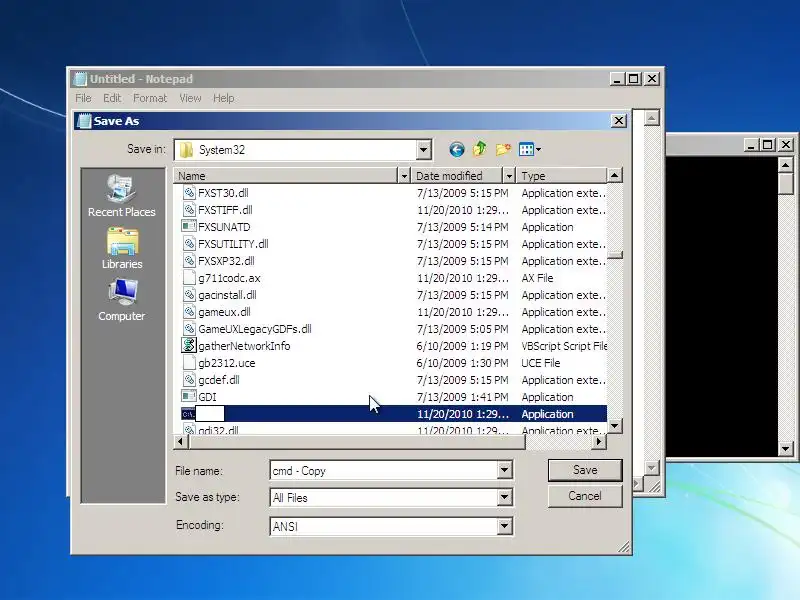
Task: Click the file list scroll left arrow
Action: pyautogui.click(x=181, y=442)
